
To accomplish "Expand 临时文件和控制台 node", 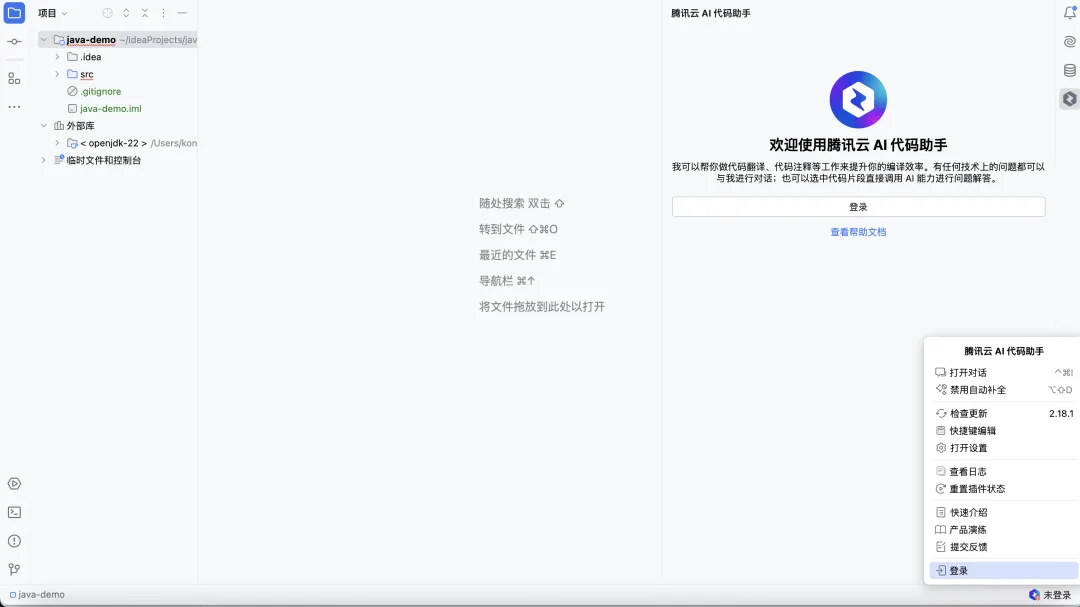I will tap(43, 161).
